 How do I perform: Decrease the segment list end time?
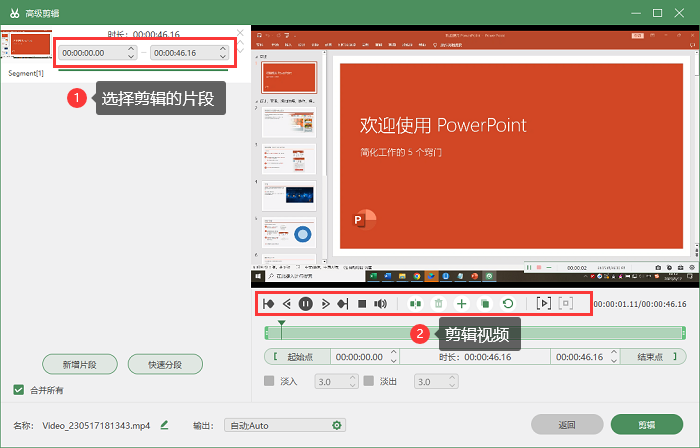coord(223,56)
